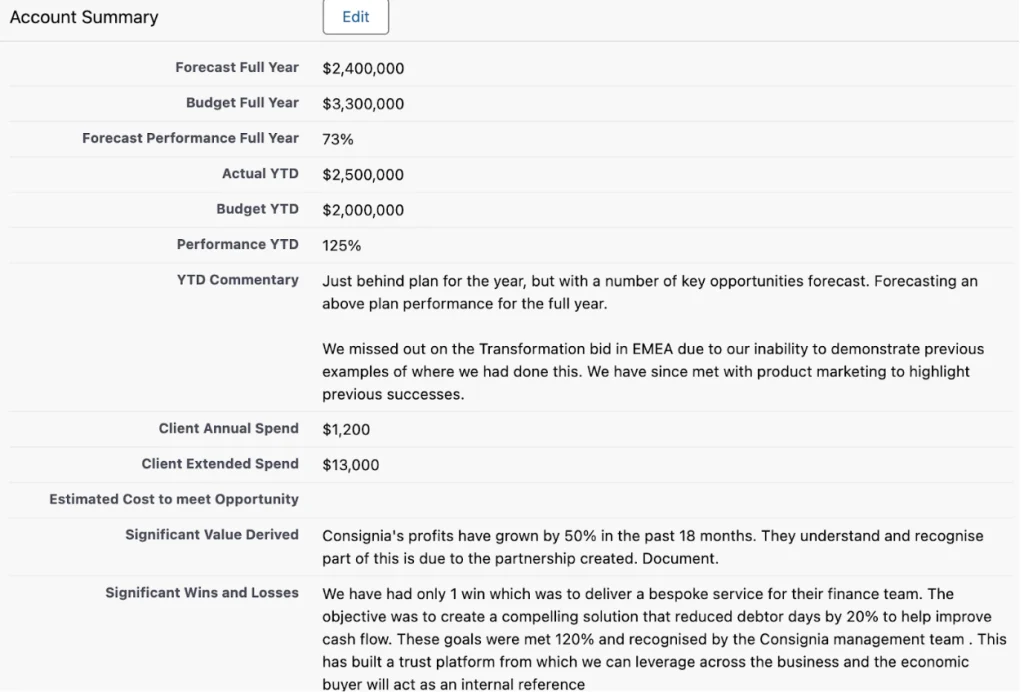
Task: Select the Budget YTD label
Action: [x=257, y=209]
